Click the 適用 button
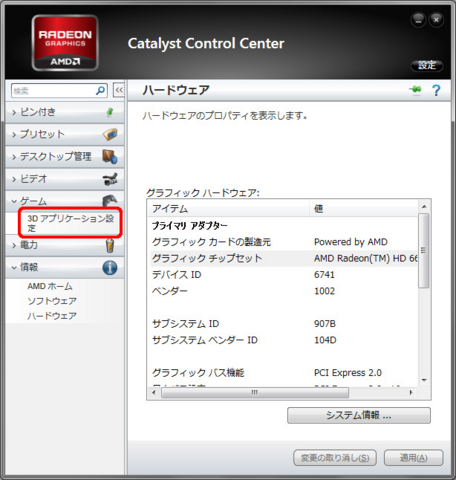 click(413, 458)
